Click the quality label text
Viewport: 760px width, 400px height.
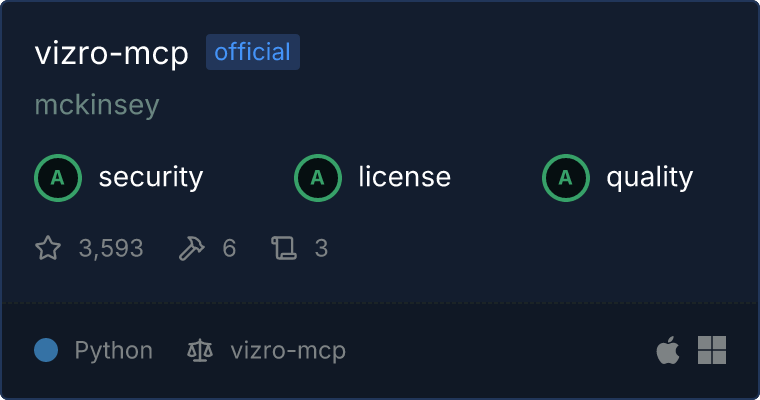point(650,178)
